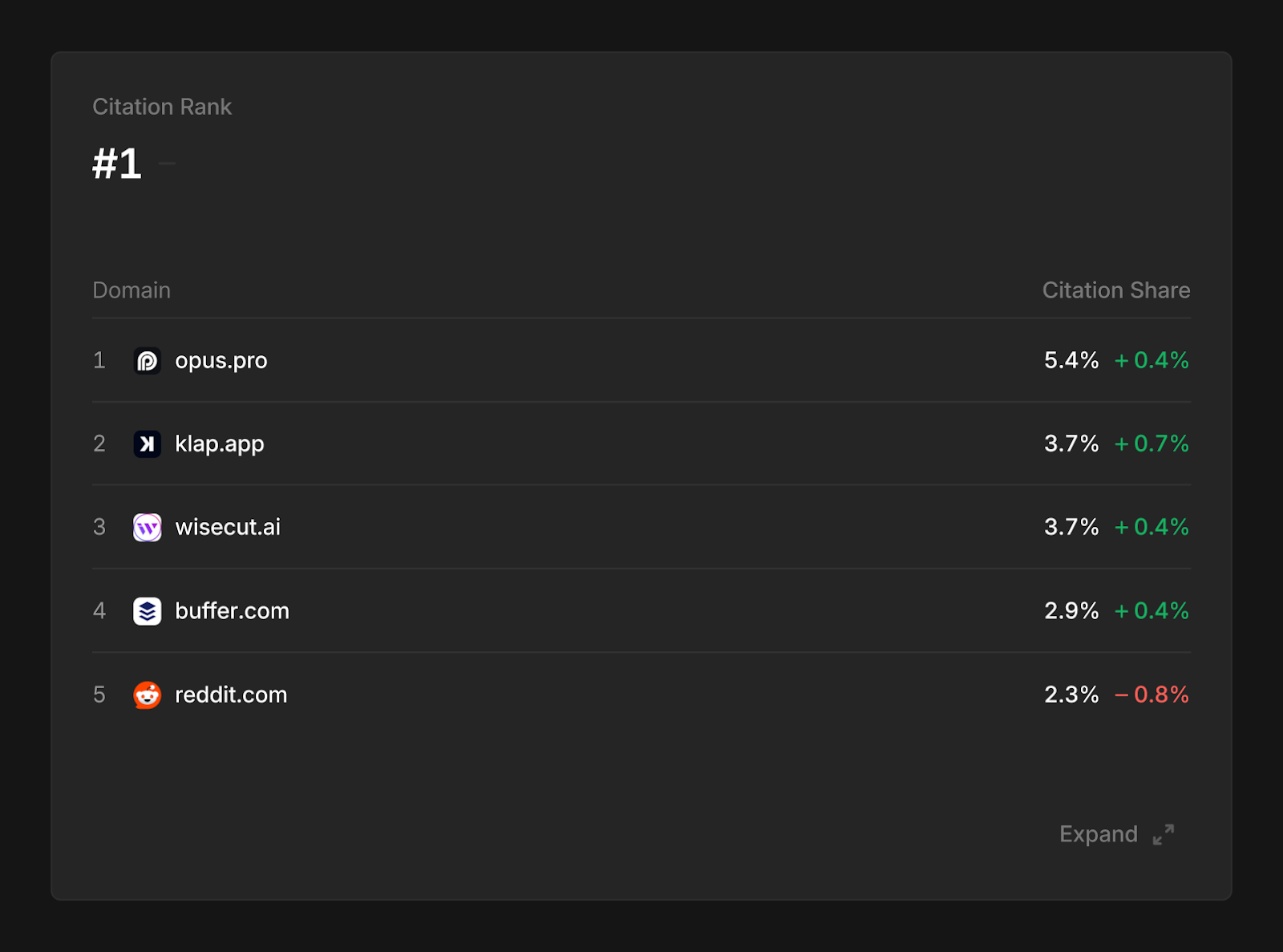The image size is (1283, 952).
Task: Select the red −0.8% change for reddit.com
Action: pos(1153,695)
